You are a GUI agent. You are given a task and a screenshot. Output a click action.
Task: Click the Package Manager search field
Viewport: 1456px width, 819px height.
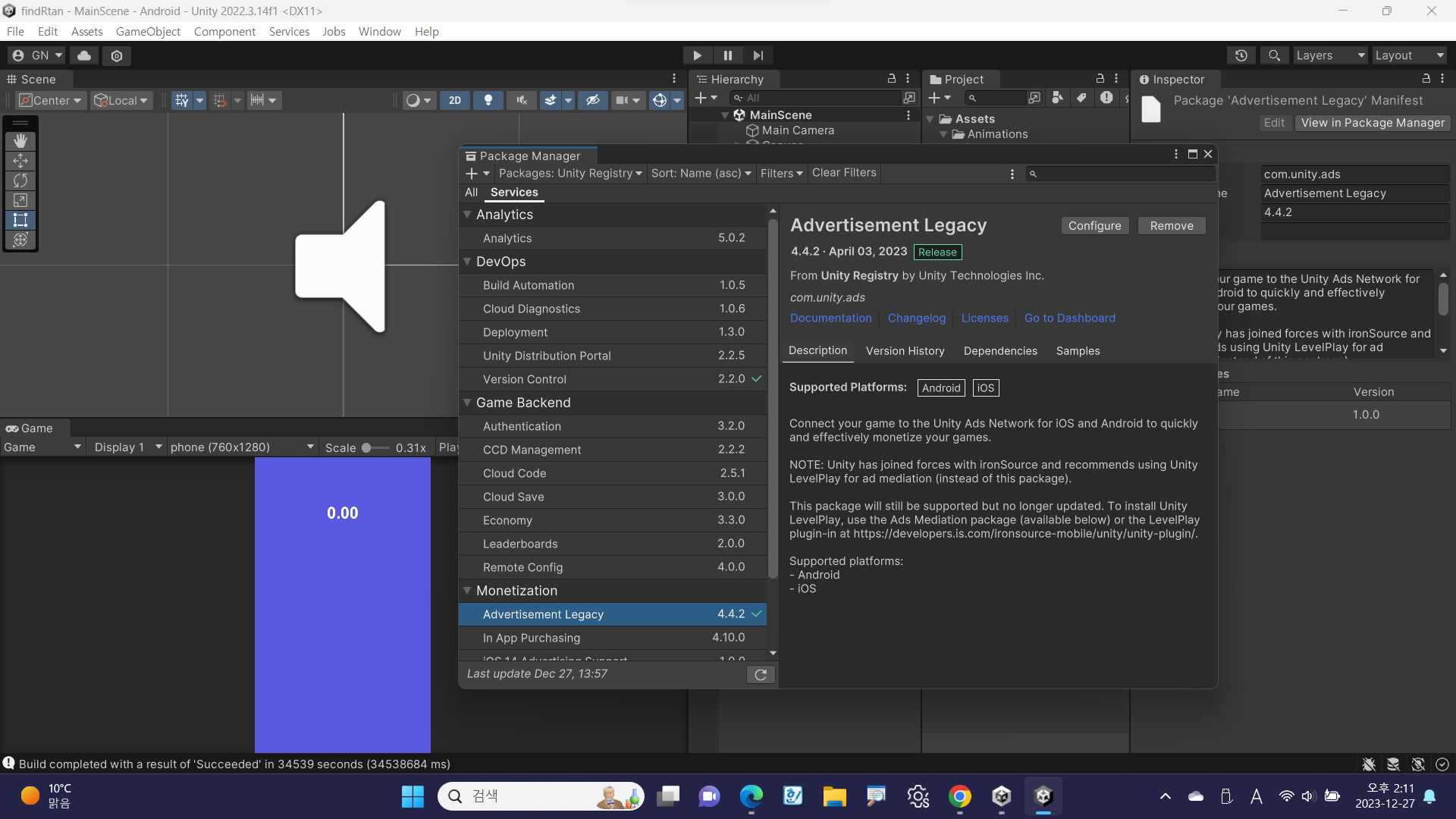[1121, 174]
